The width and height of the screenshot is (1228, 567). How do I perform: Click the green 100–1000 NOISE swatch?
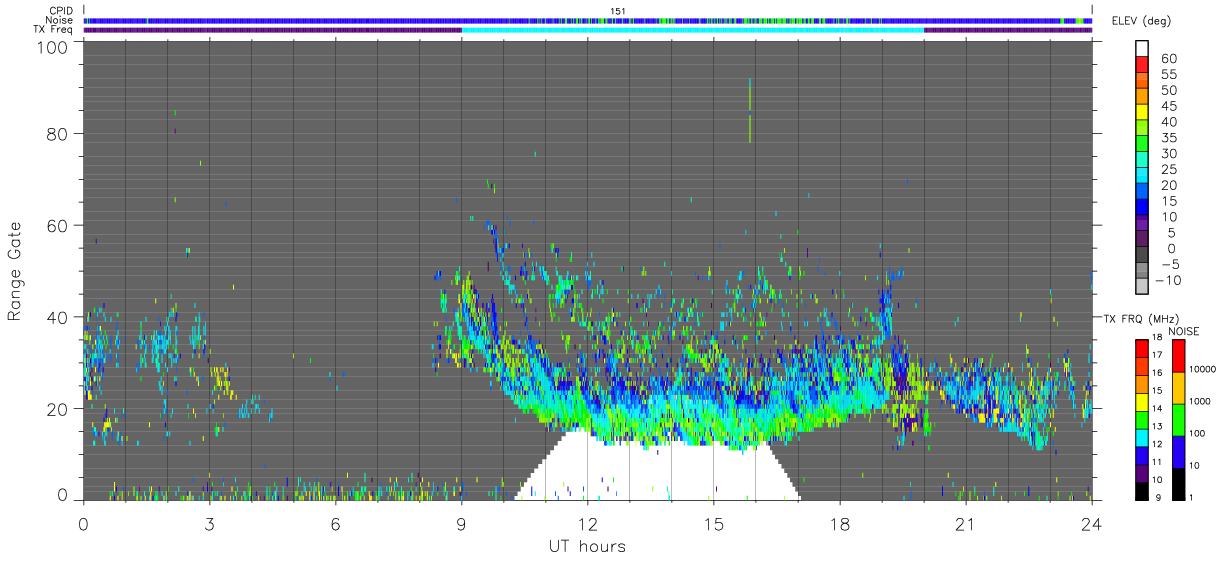click(1178, 418)
